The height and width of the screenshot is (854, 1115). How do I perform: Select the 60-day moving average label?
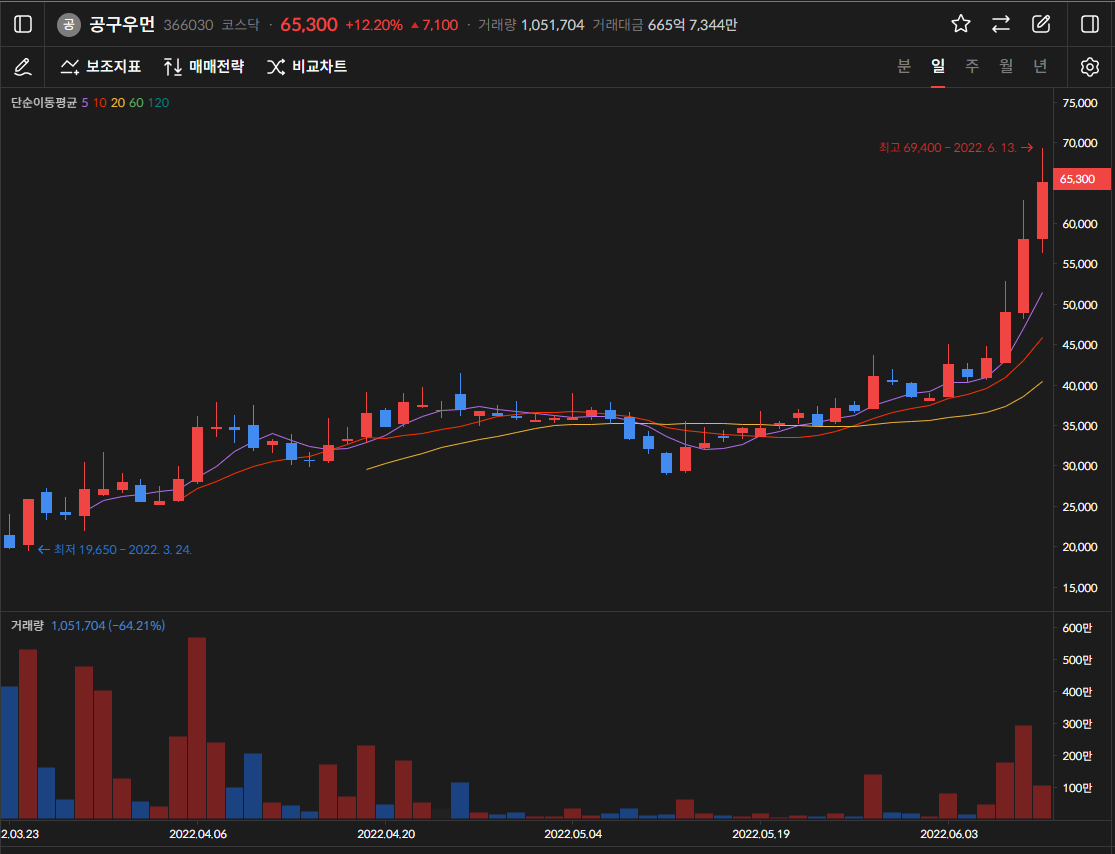[x=137, y=102]
